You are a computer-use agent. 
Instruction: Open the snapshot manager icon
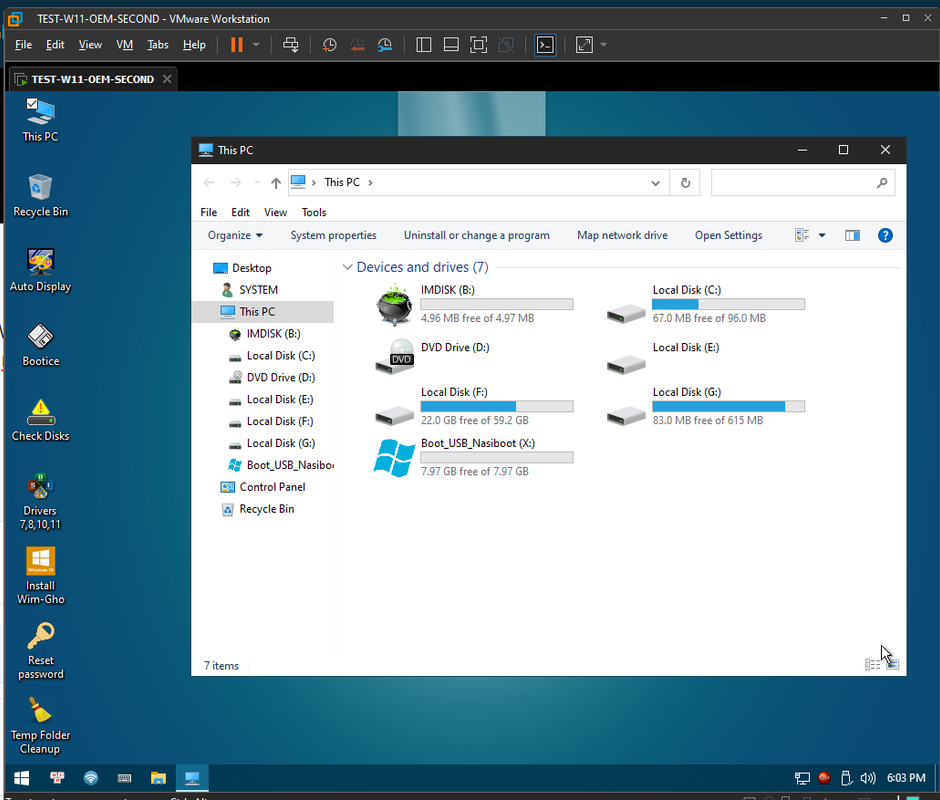click(x=385, y=45)
